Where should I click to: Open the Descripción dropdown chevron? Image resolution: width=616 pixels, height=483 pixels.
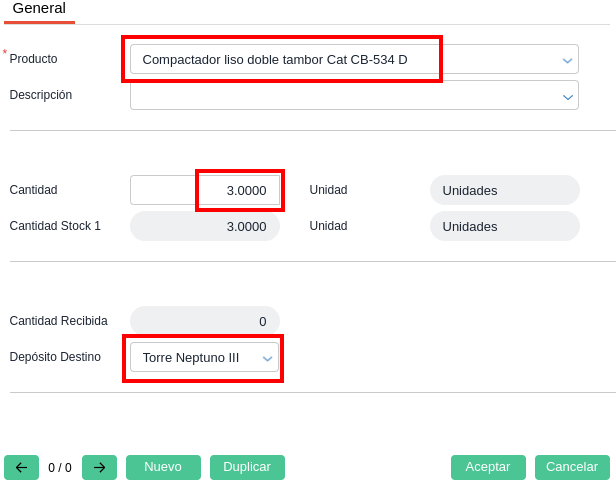(x=567, y=96)
